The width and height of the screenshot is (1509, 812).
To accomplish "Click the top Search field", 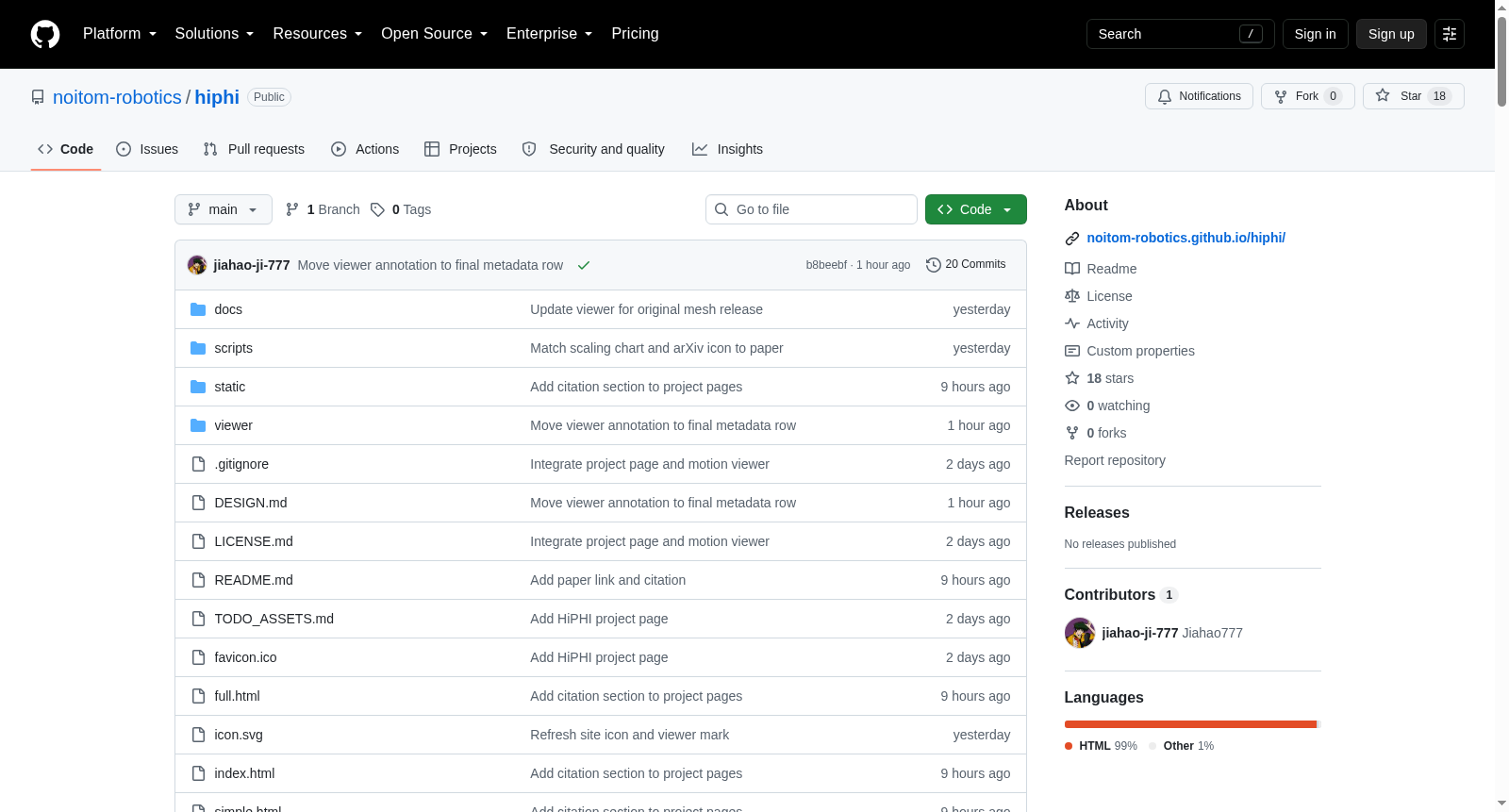I will point(1181,34).
